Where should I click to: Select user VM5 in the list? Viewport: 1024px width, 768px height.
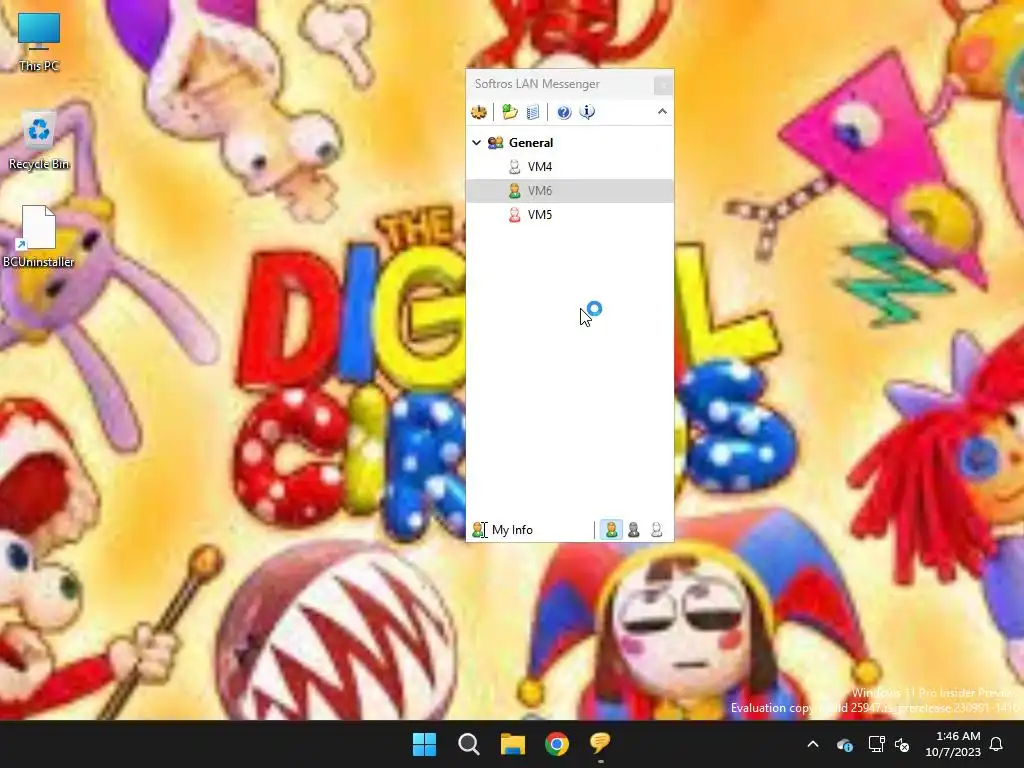point(569,215)
